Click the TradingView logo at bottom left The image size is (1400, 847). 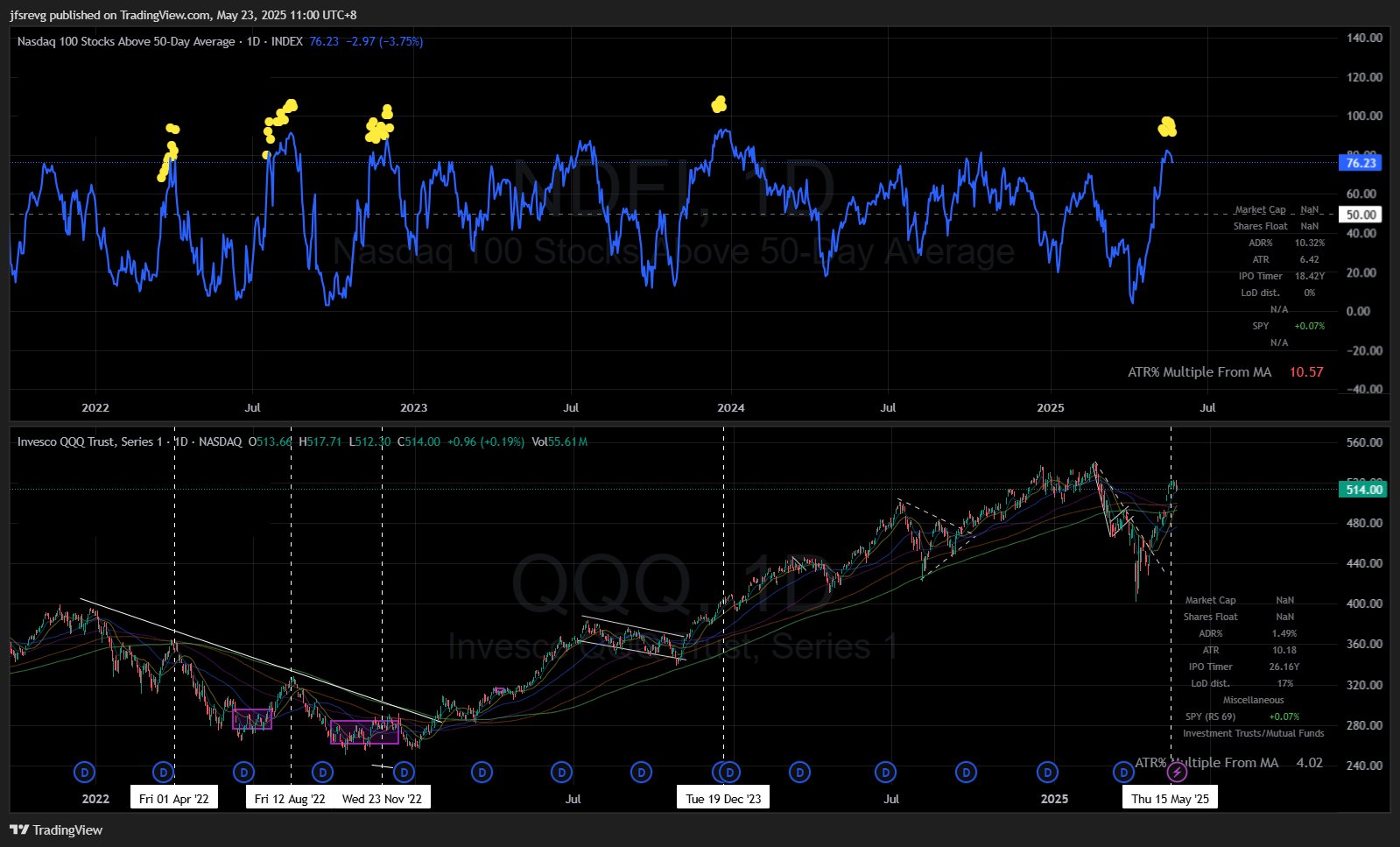pyautogui.click(x=56, y=829)
